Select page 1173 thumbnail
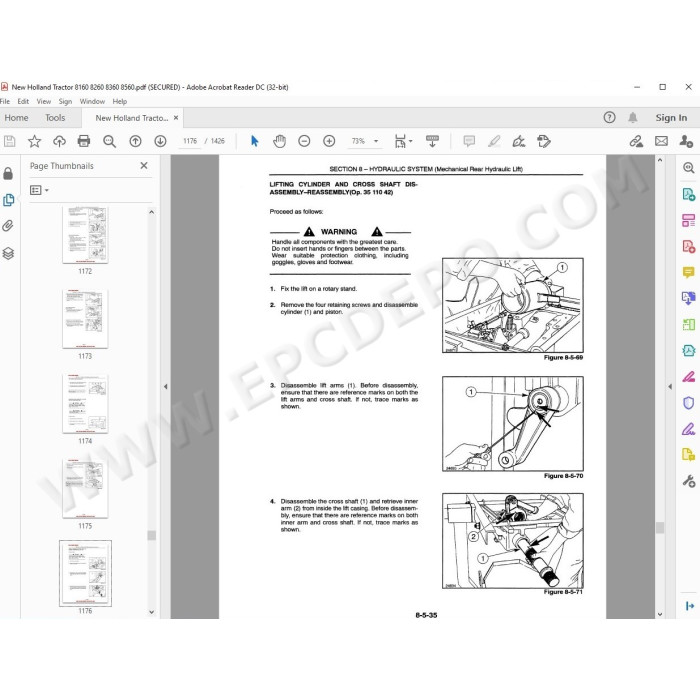700x700 pixels. click(x=85, y=319)
